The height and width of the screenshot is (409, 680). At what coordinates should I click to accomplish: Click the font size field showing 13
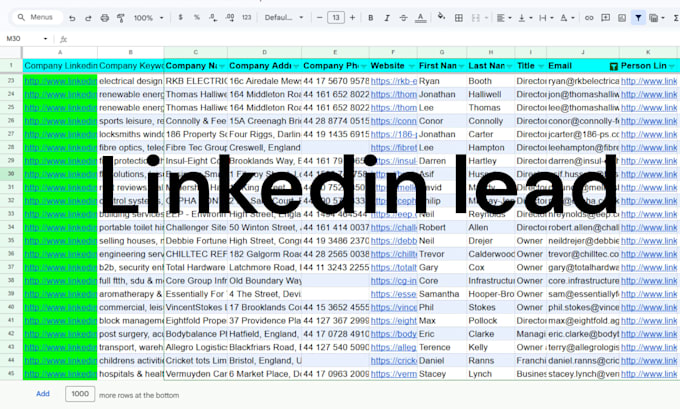point(336,17)
